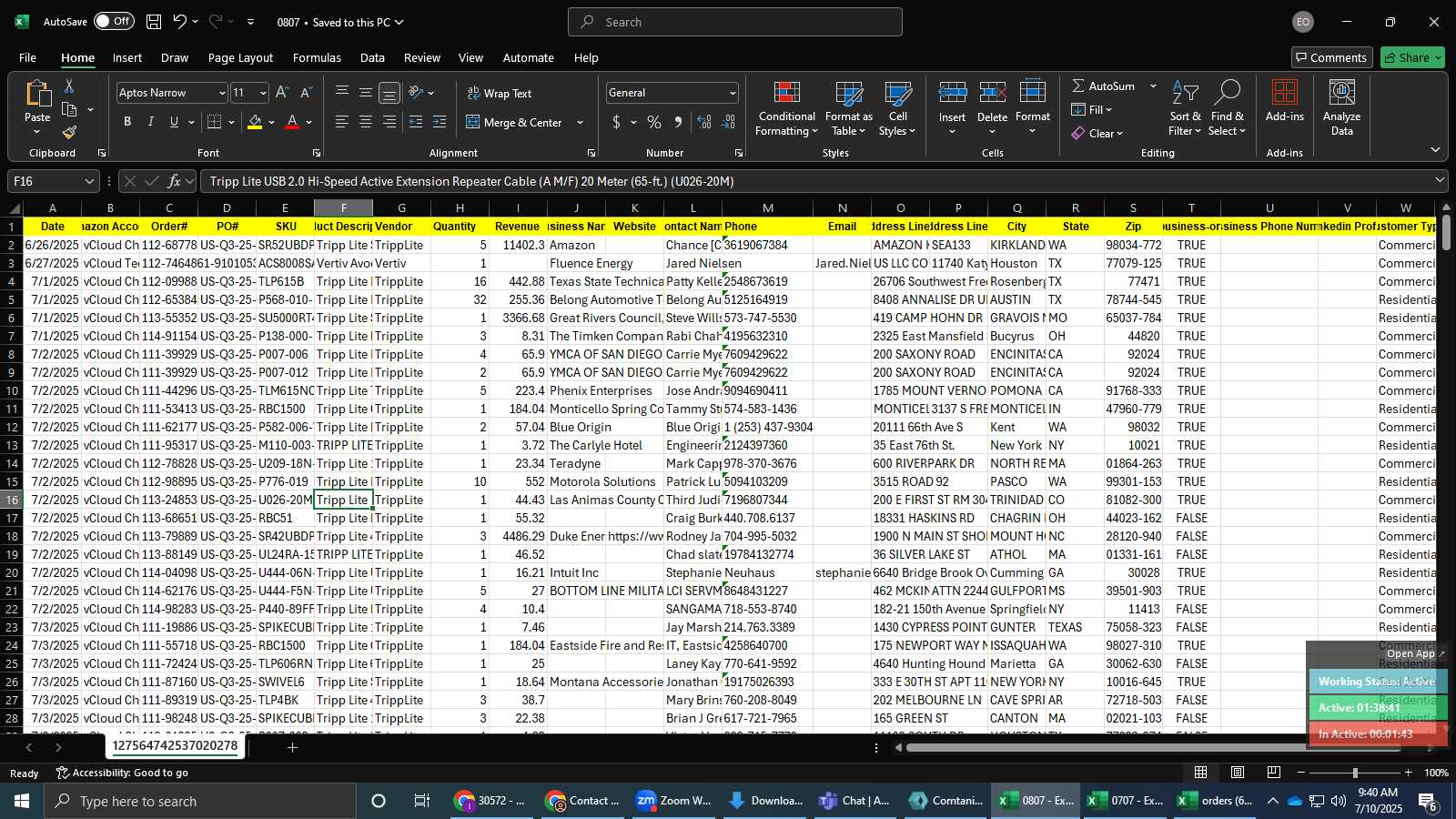Click the Font Color red swatch
Screen dimensions: 1456x819
(x=292, y=122)
